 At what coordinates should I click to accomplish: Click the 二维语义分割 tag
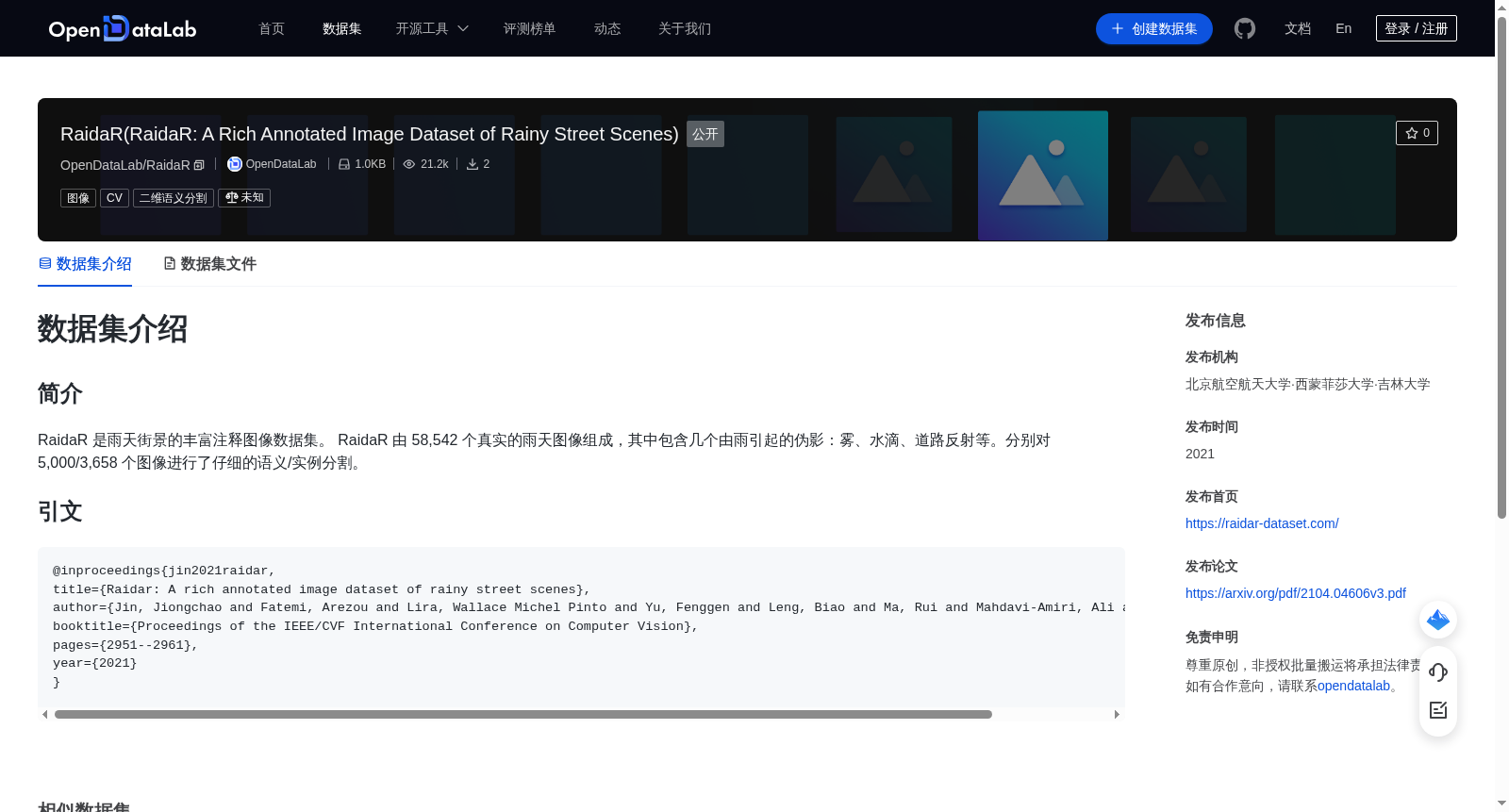pyautogui.click(x=174, y=198)
